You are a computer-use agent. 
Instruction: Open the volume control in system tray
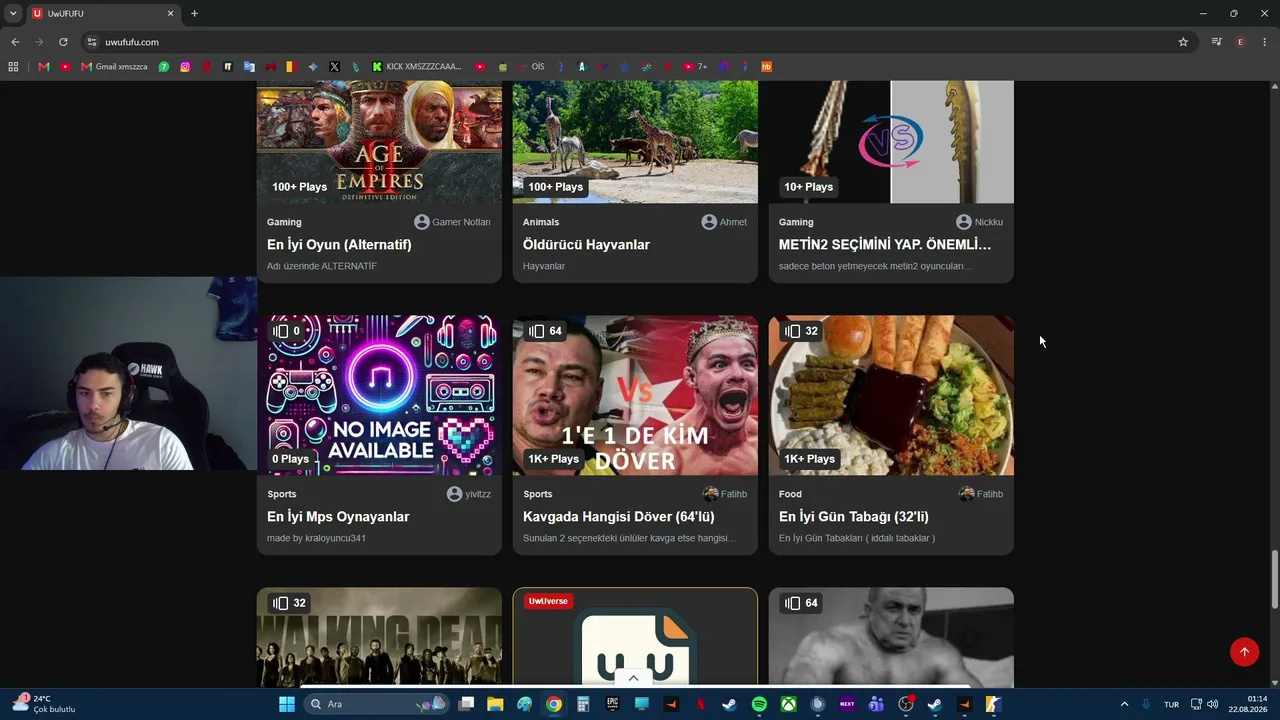pos(1213,704)
